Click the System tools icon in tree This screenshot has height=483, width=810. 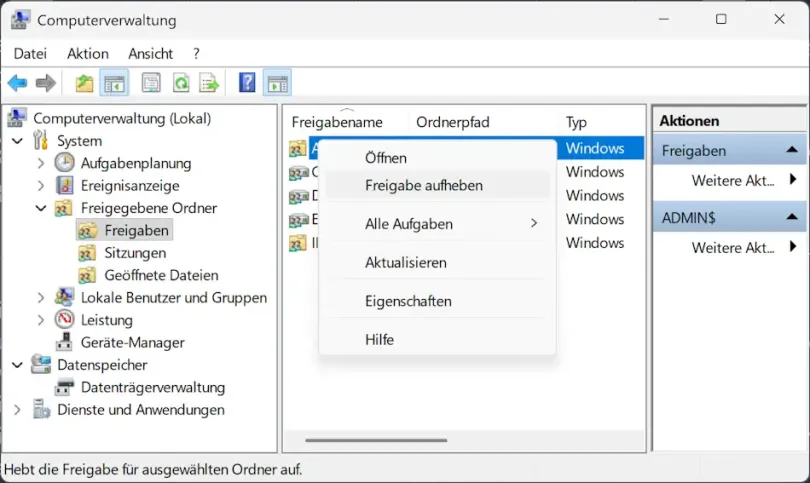pyautogui.click(x=40, y=141)
